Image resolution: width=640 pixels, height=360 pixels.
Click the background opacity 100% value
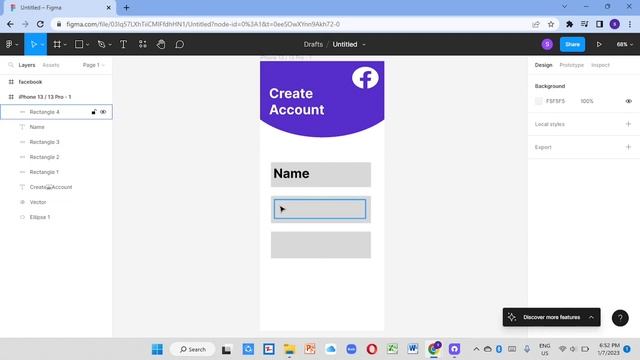(x=587, y=101)
